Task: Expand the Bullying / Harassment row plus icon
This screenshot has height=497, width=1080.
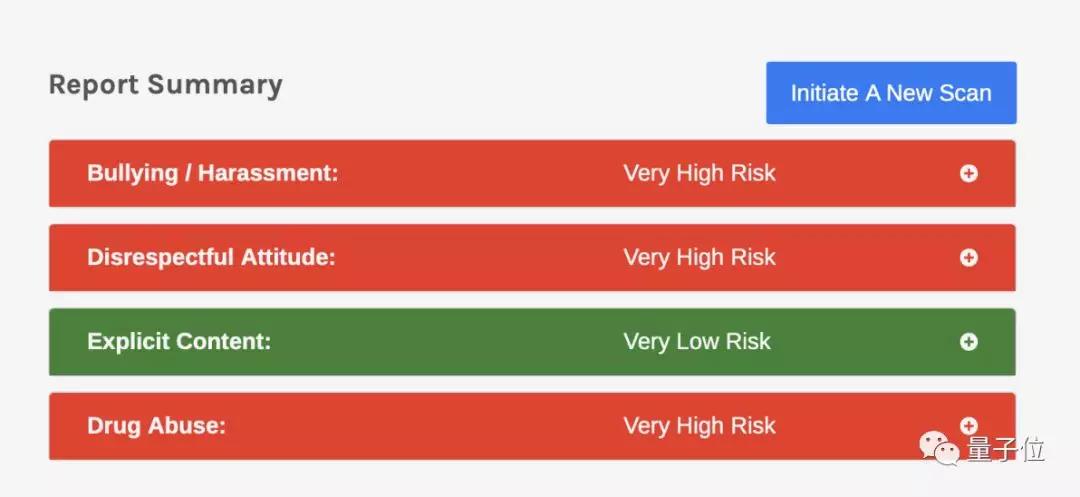Action: [x=968, y=174]
